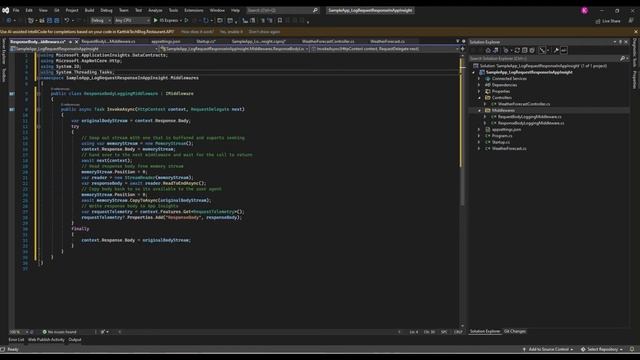Click the bookmark toggle icon in the toolbar
Viewport: 640px width, 360px height.
point(280,20)
